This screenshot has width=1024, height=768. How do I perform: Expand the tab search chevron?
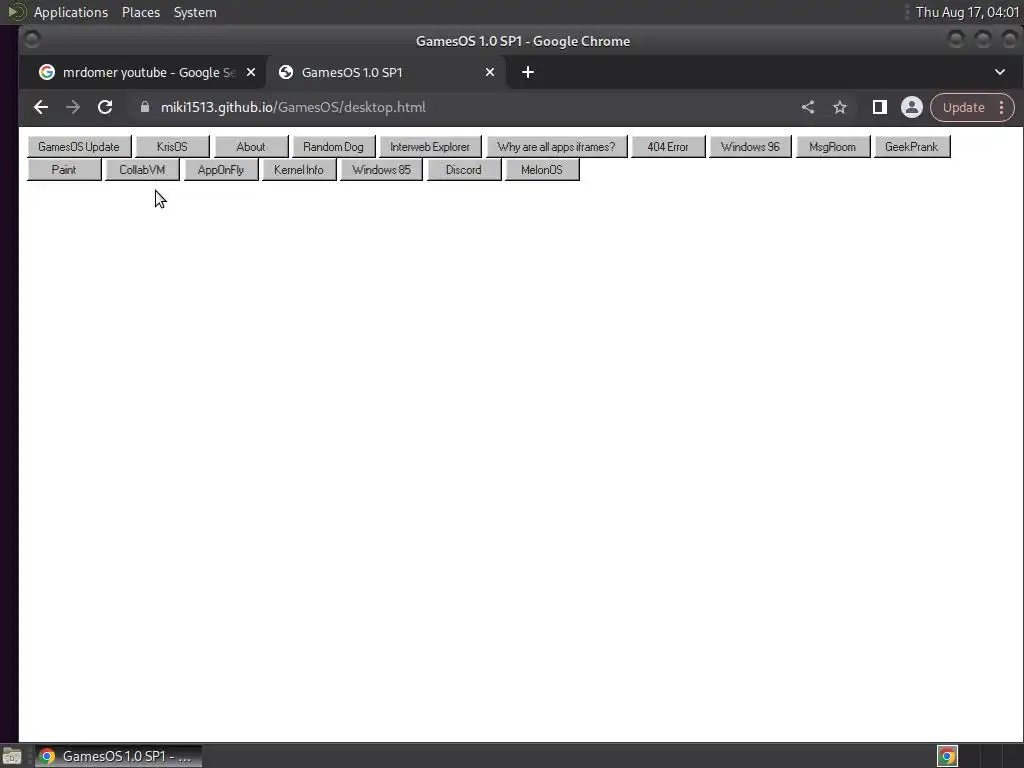click(x=1000, y=72)
